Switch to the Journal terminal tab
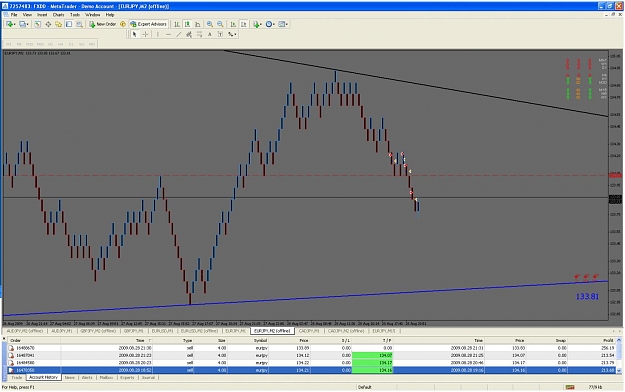Screen dimensions: 625x392 (148, 377)
